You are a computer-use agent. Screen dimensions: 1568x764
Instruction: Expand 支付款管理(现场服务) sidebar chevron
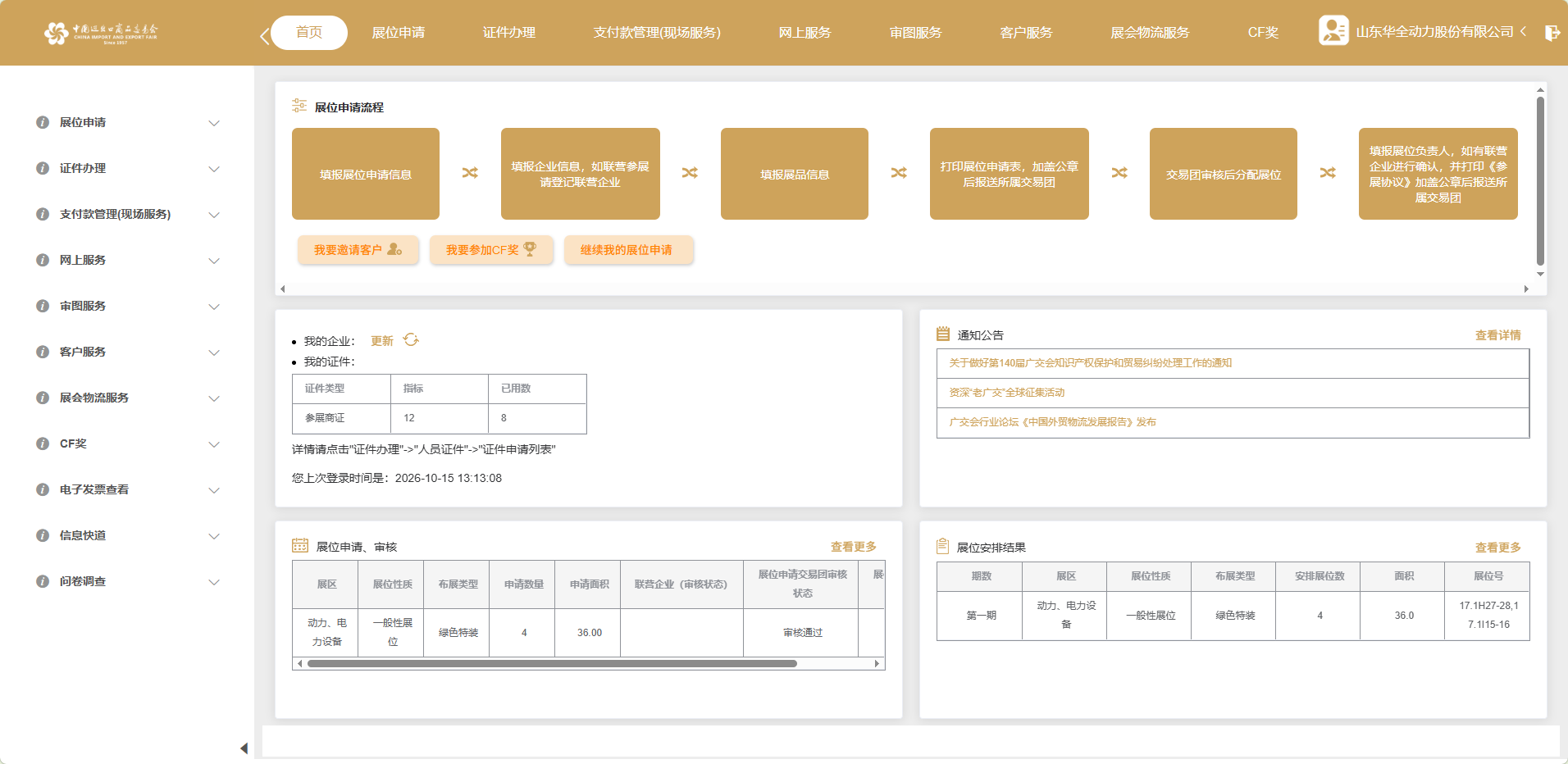214,215
